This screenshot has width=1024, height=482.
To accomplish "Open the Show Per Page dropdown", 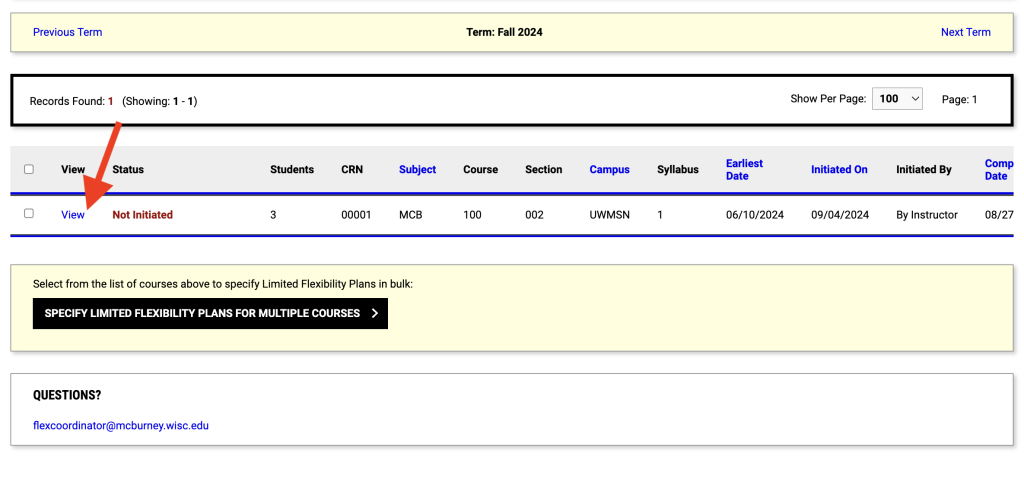I will click(897, 99).
